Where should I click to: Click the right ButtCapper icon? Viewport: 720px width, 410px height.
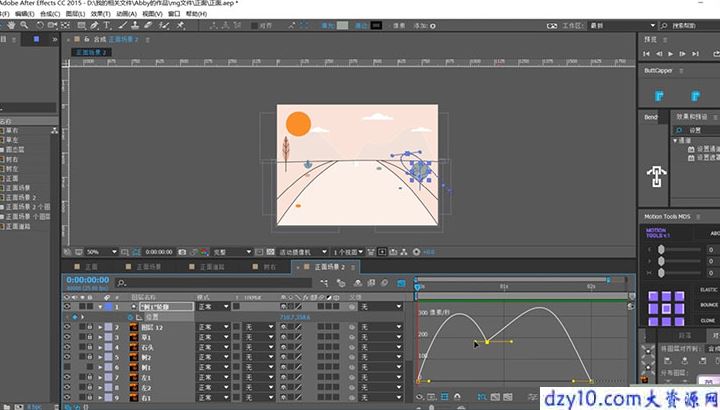[x=695, y=95]
